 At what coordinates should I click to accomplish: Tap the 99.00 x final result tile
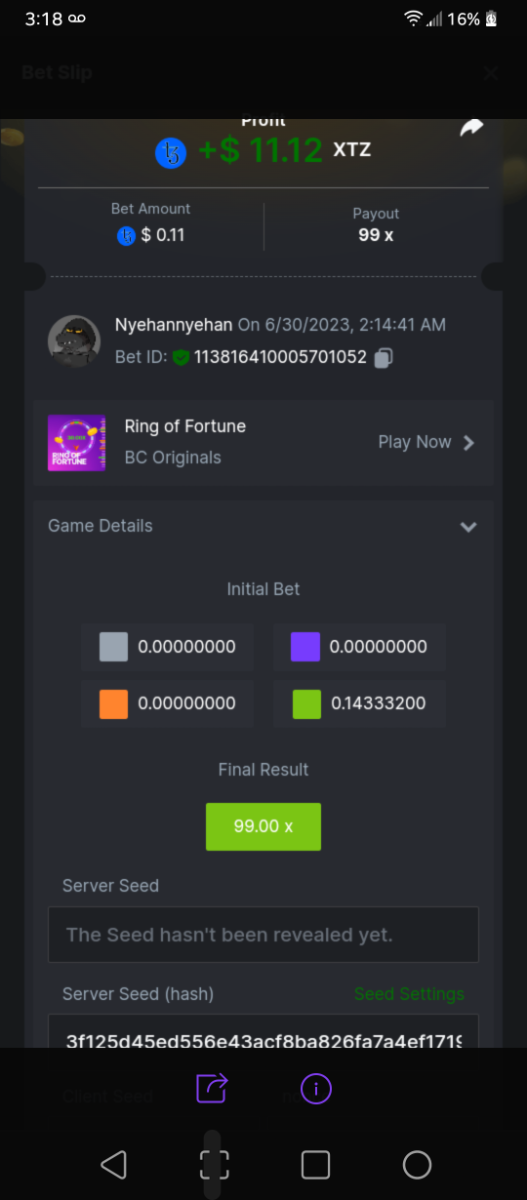(x=263, y=827)
